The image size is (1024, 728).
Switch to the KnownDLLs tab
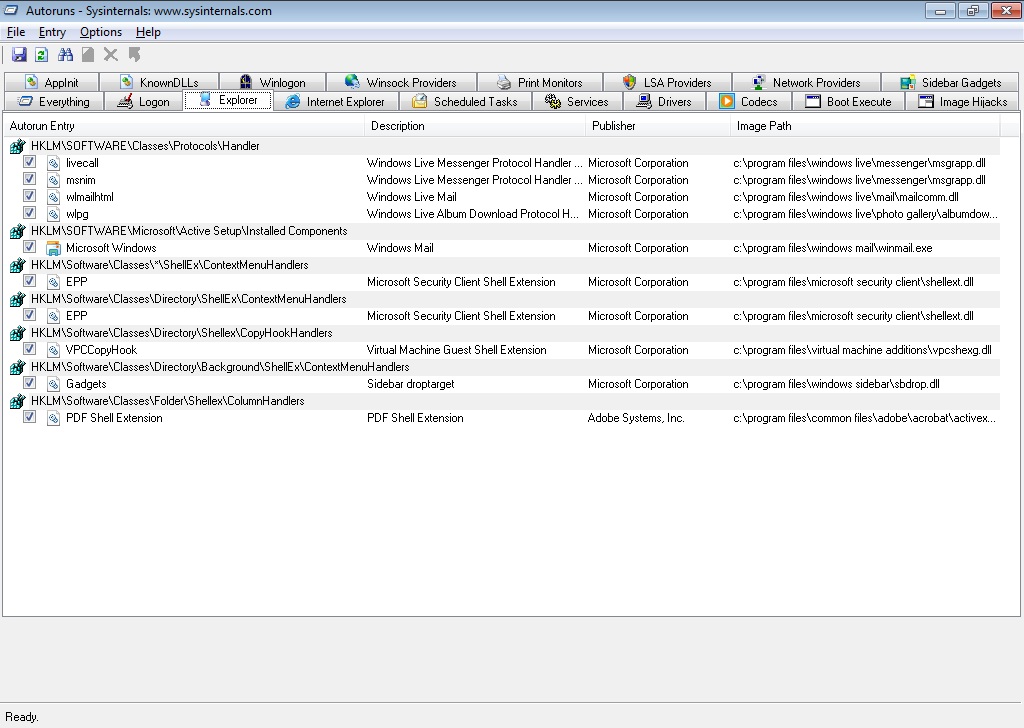[x=159, y=82]
